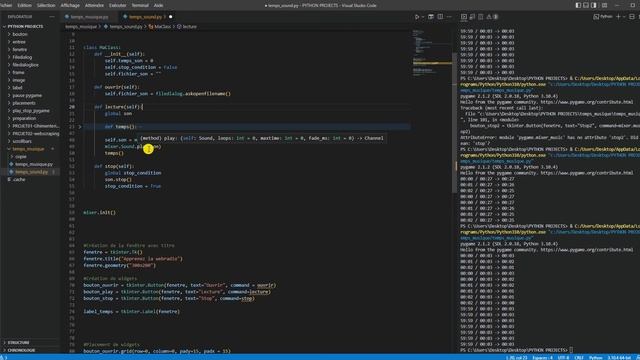640x360 pixels.
Task: Click UTF-8 encoding in status bar
Action: (563, 358)
